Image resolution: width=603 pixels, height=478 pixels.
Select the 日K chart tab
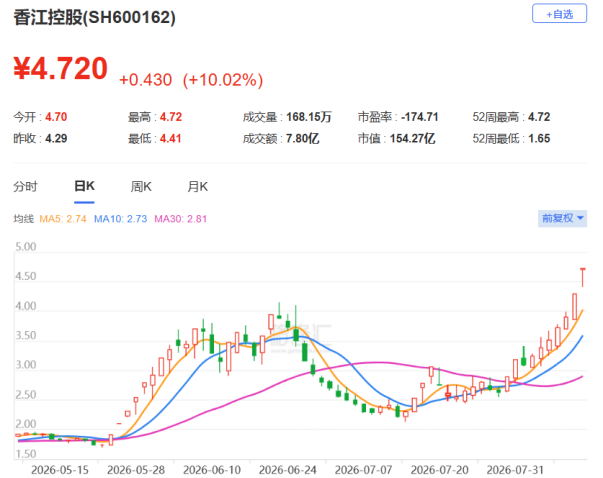click(x=84, y=186)
